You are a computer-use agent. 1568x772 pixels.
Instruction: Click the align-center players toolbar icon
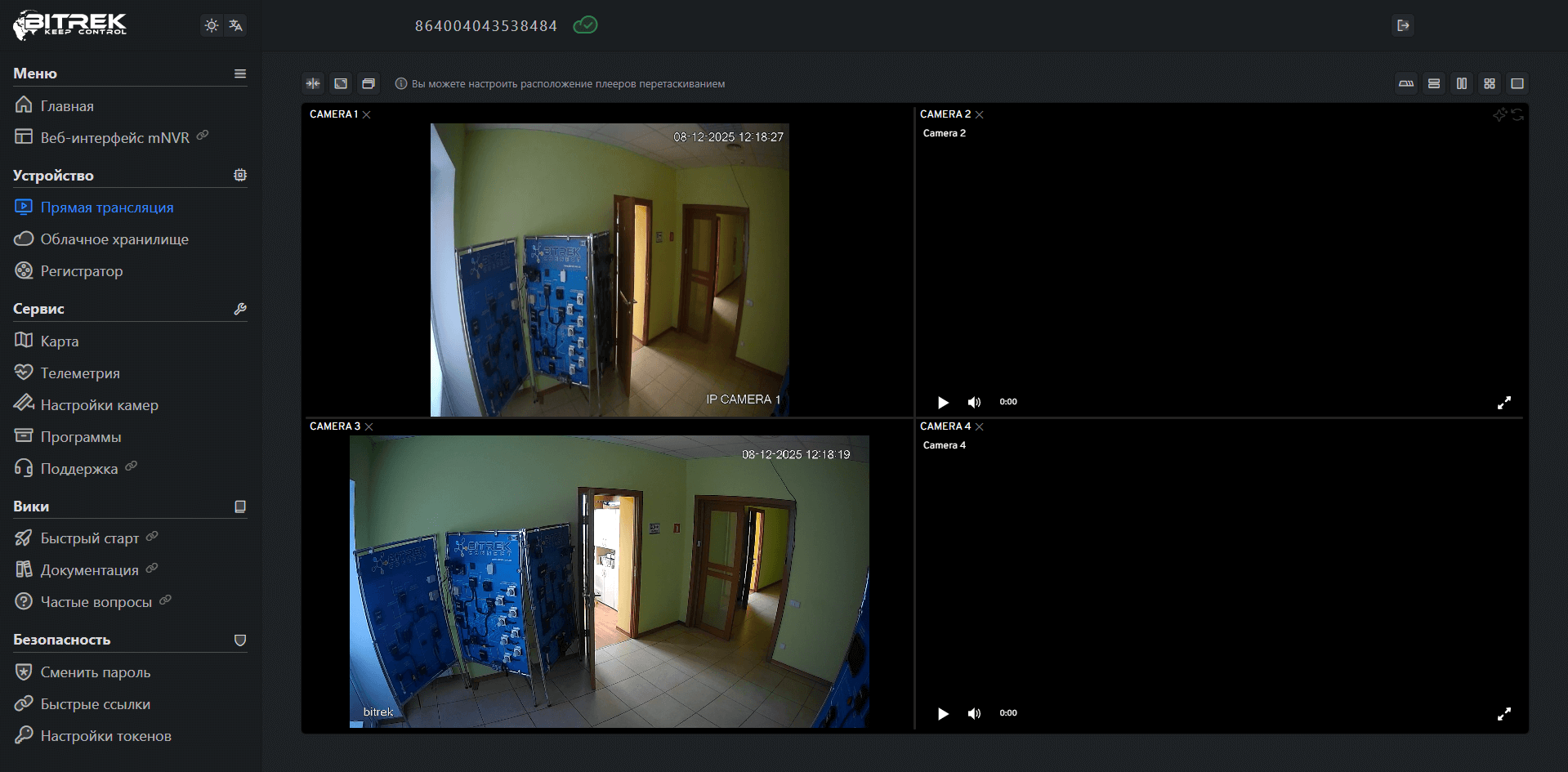pyautogui.click(x=313, y=83)
